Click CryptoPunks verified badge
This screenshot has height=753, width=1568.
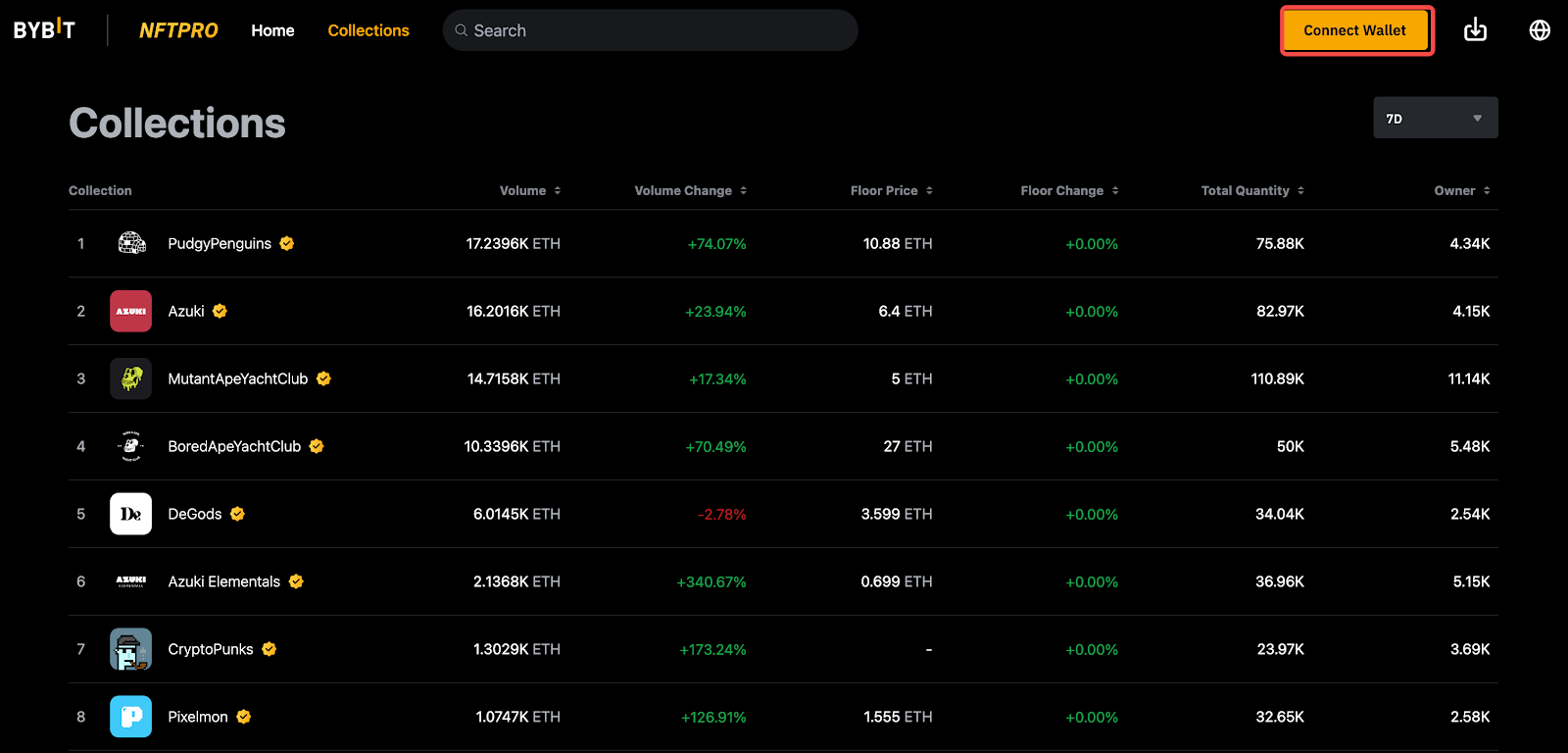[x=269, y=649]
